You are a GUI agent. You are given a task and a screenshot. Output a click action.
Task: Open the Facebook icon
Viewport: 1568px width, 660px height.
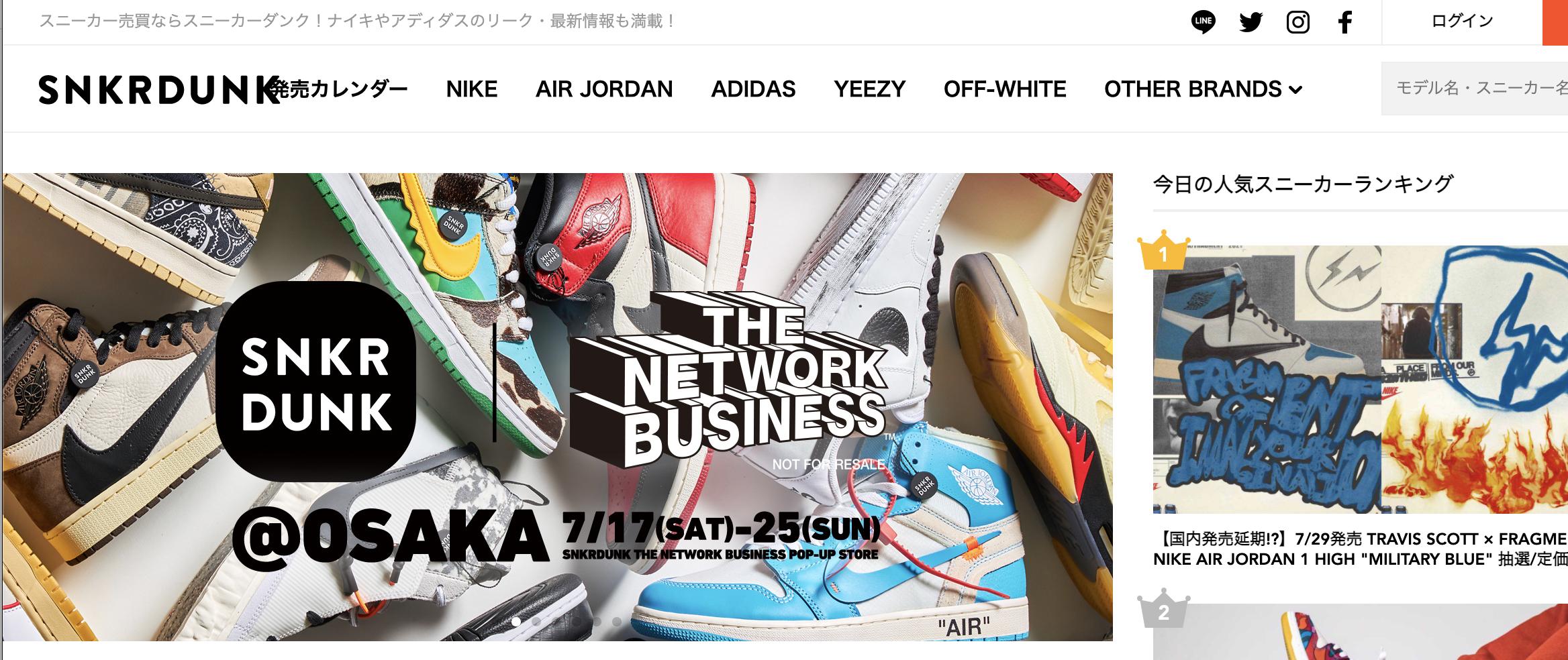pos(1344,23)
